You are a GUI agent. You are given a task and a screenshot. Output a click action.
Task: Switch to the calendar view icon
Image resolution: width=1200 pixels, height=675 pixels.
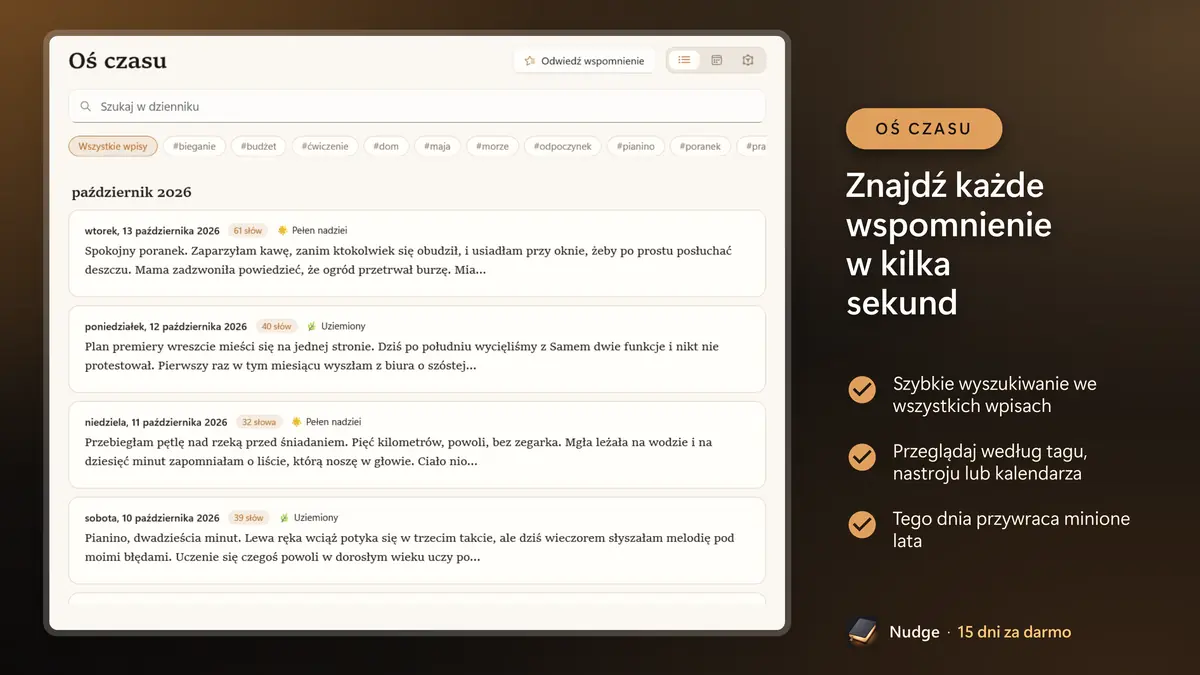[x=716, y=60]
